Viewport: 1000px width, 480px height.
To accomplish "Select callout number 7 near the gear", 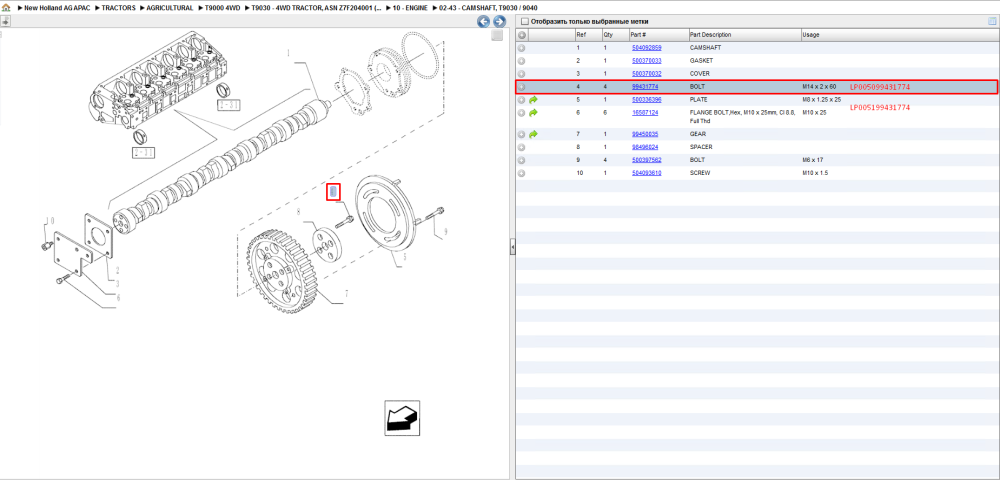I will (x=346, y=294).
